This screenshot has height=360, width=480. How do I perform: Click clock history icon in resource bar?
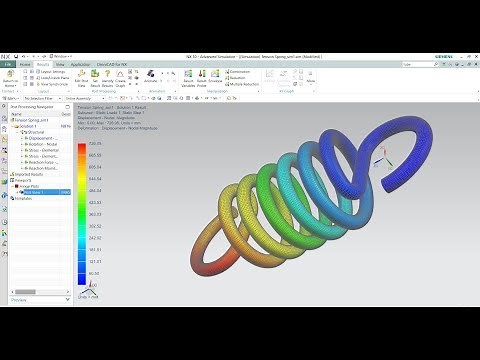(4, 222)
